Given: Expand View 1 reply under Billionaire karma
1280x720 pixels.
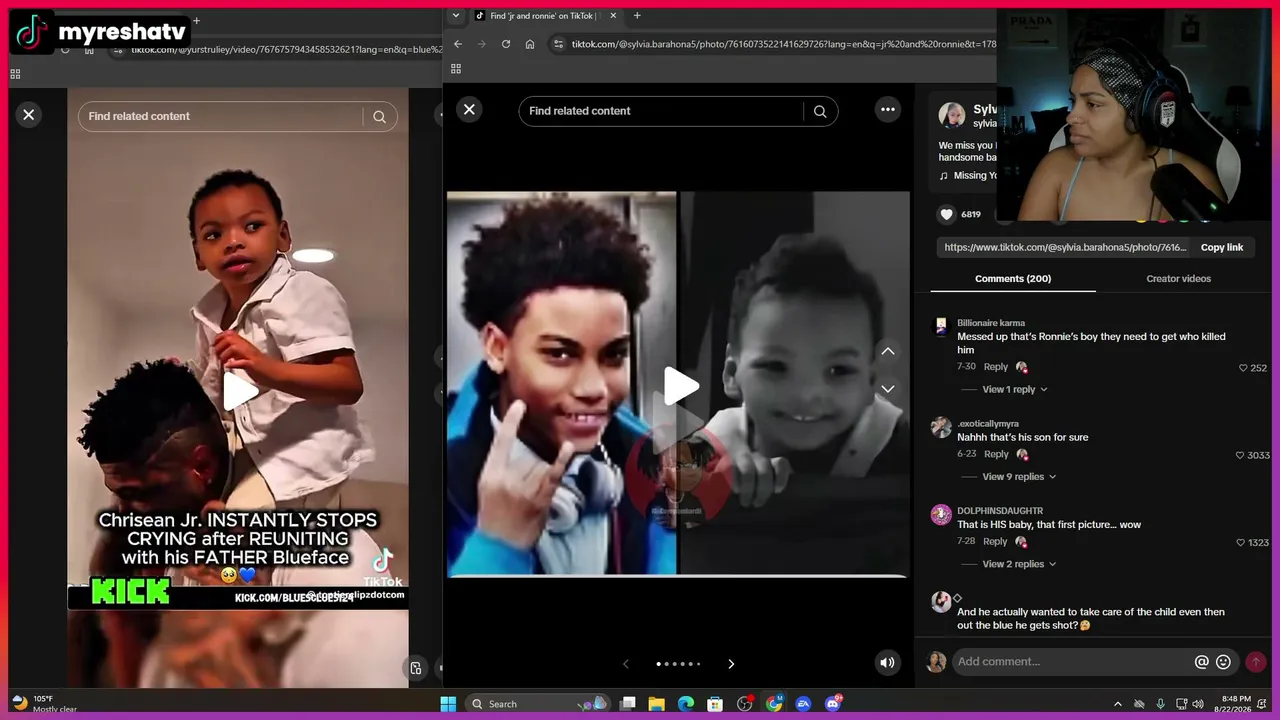Looking at the screenshot, I should (x=1015, y=389).
